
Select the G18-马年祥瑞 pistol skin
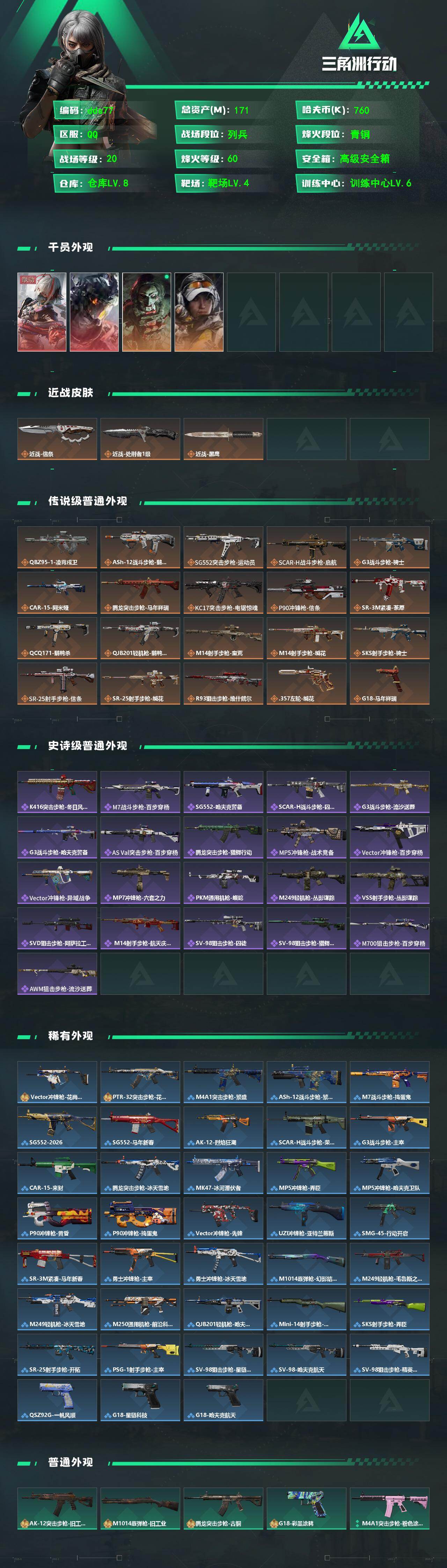[390, 684]
